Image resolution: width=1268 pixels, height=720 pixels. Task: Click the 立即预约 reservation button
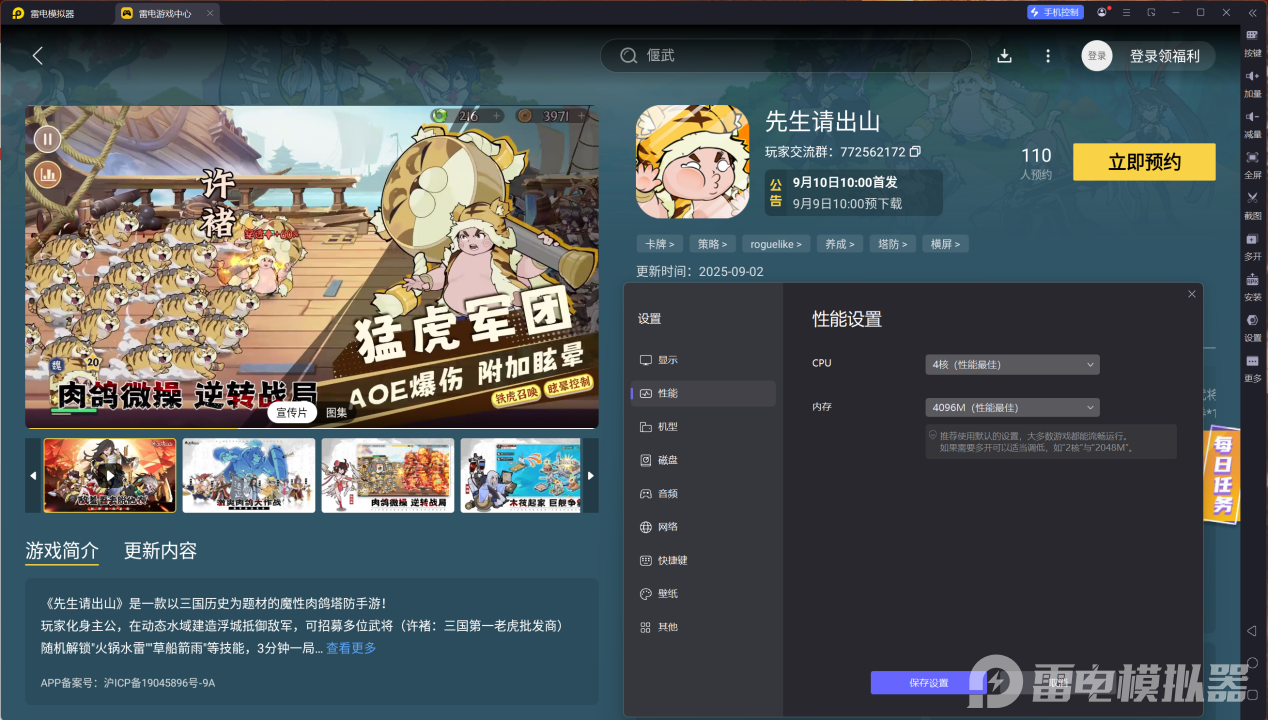1143,161
